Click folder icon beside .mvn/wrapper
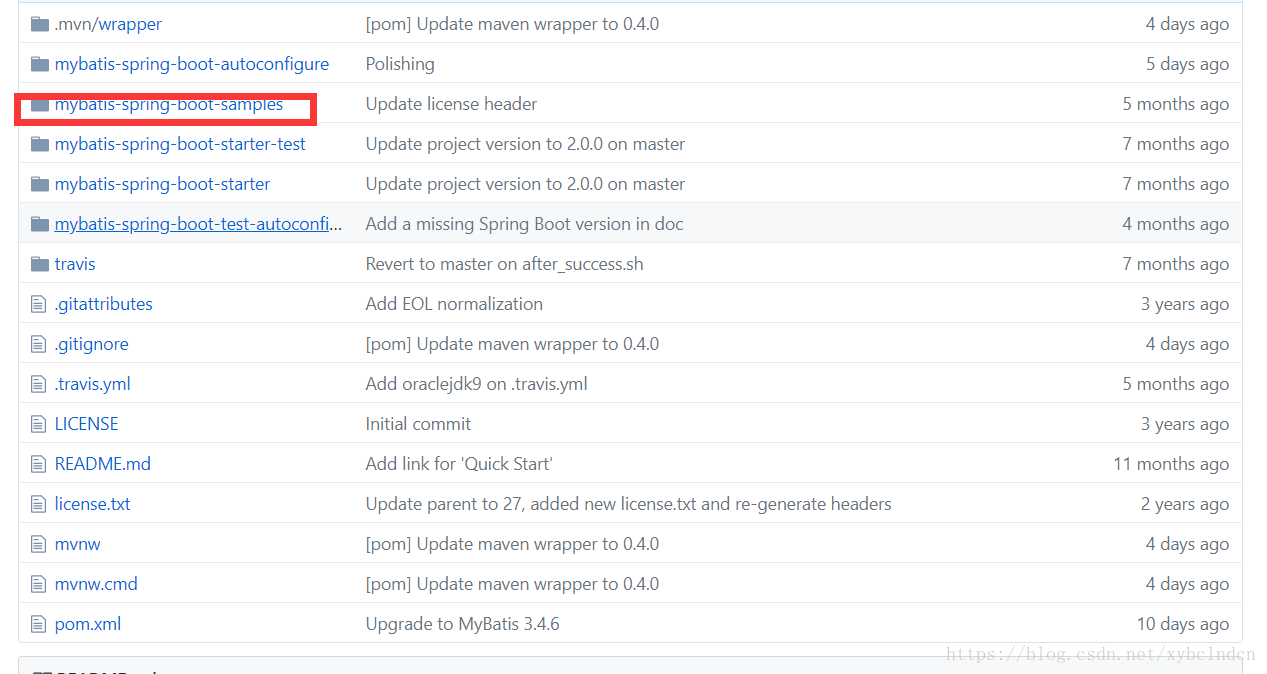1267x674 pixels. coord(40,24)
